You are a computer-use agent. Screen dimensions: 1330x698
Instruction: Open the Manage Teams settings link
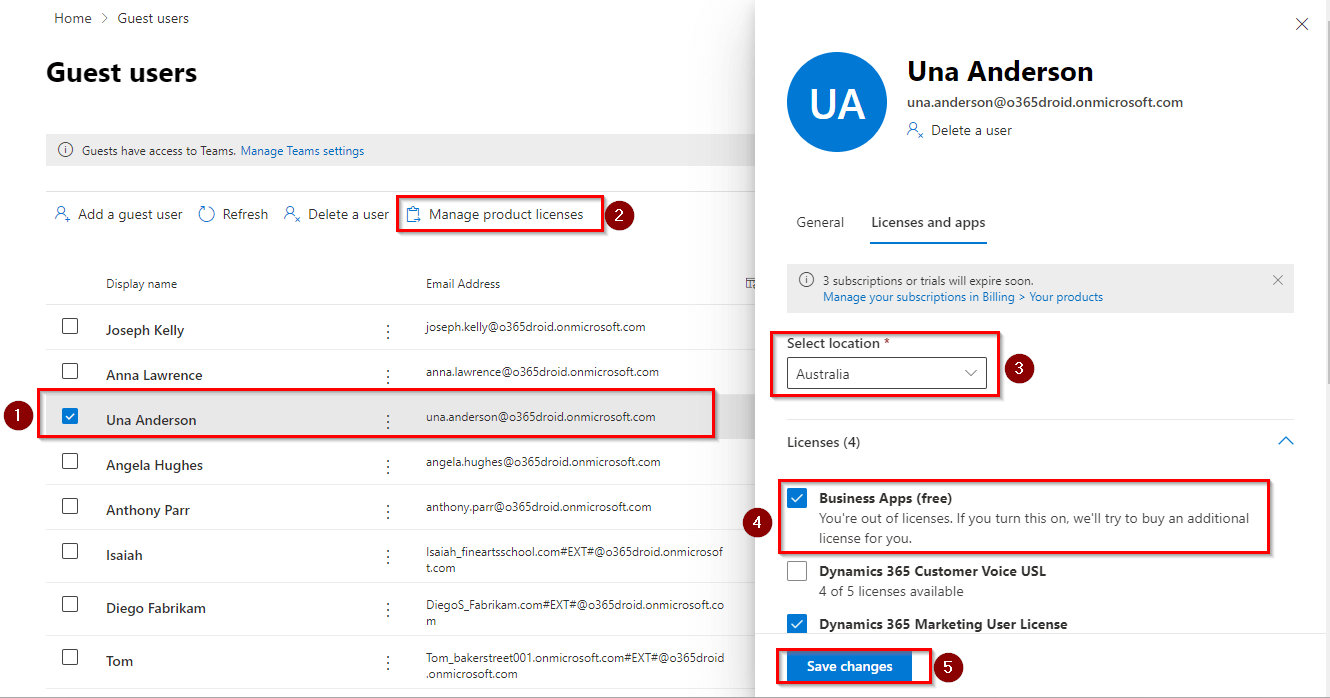pos(302,151)
